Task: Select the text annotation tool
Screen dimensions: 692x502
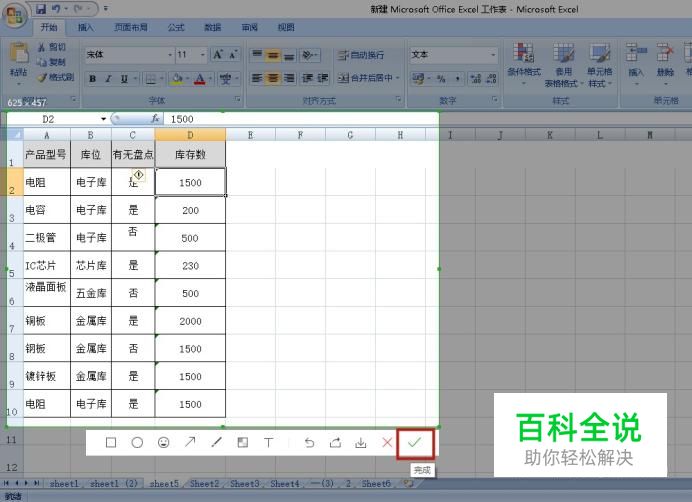Action: (x=268, y=442)
